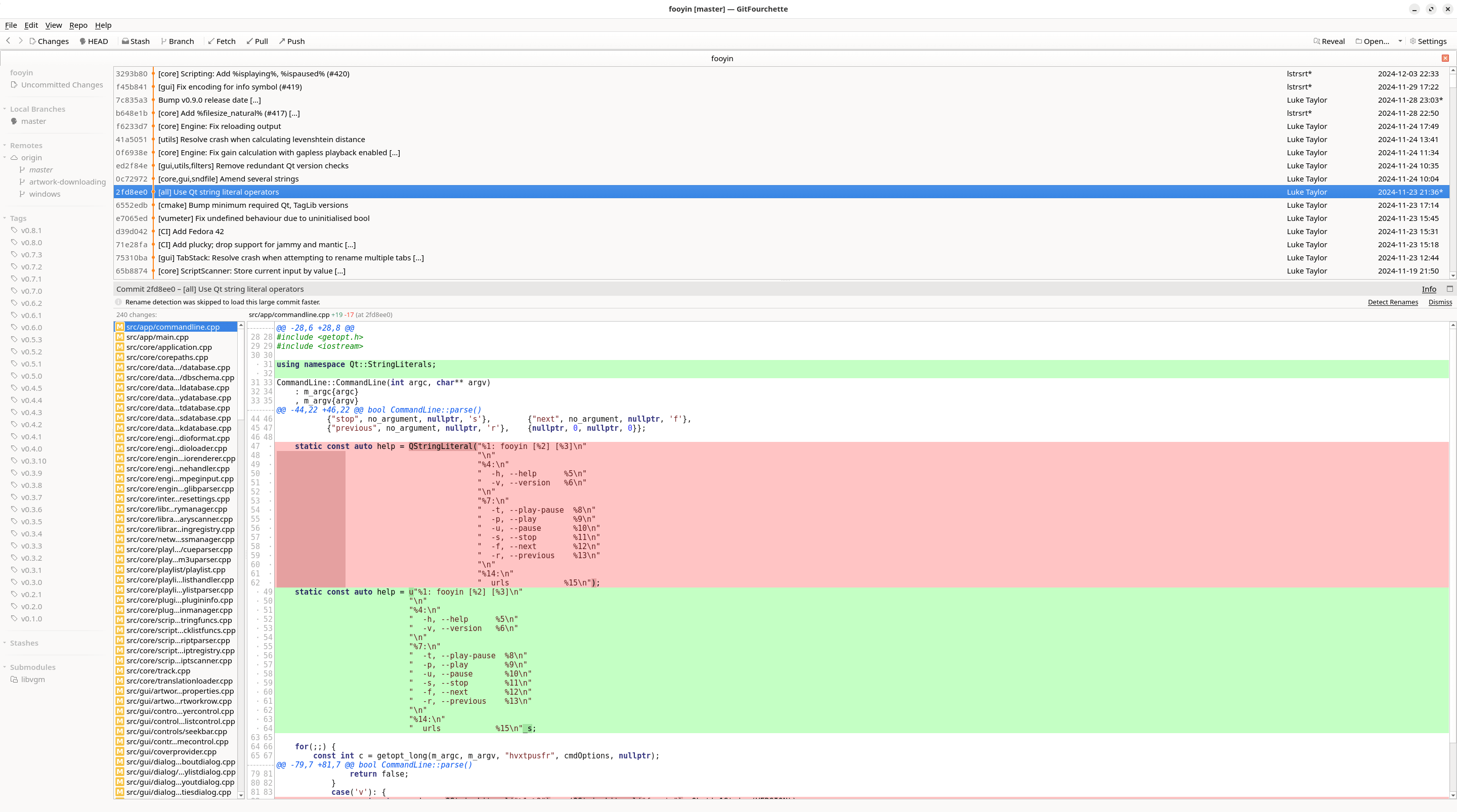
Task: Click the commit history scrollbar down arrow
Action: click(x=1452, y=275)
